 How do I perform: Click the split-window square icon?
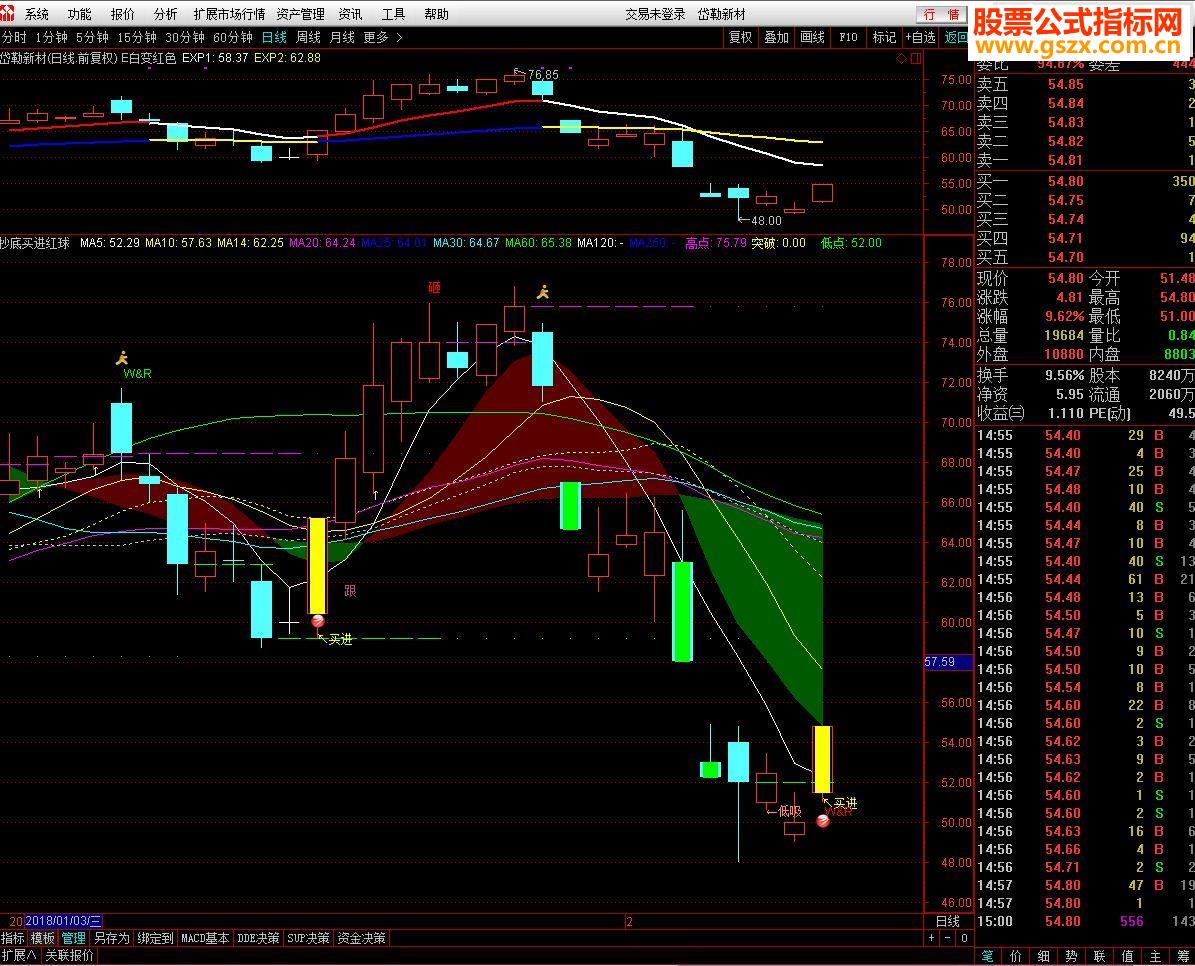pos(915,58)
